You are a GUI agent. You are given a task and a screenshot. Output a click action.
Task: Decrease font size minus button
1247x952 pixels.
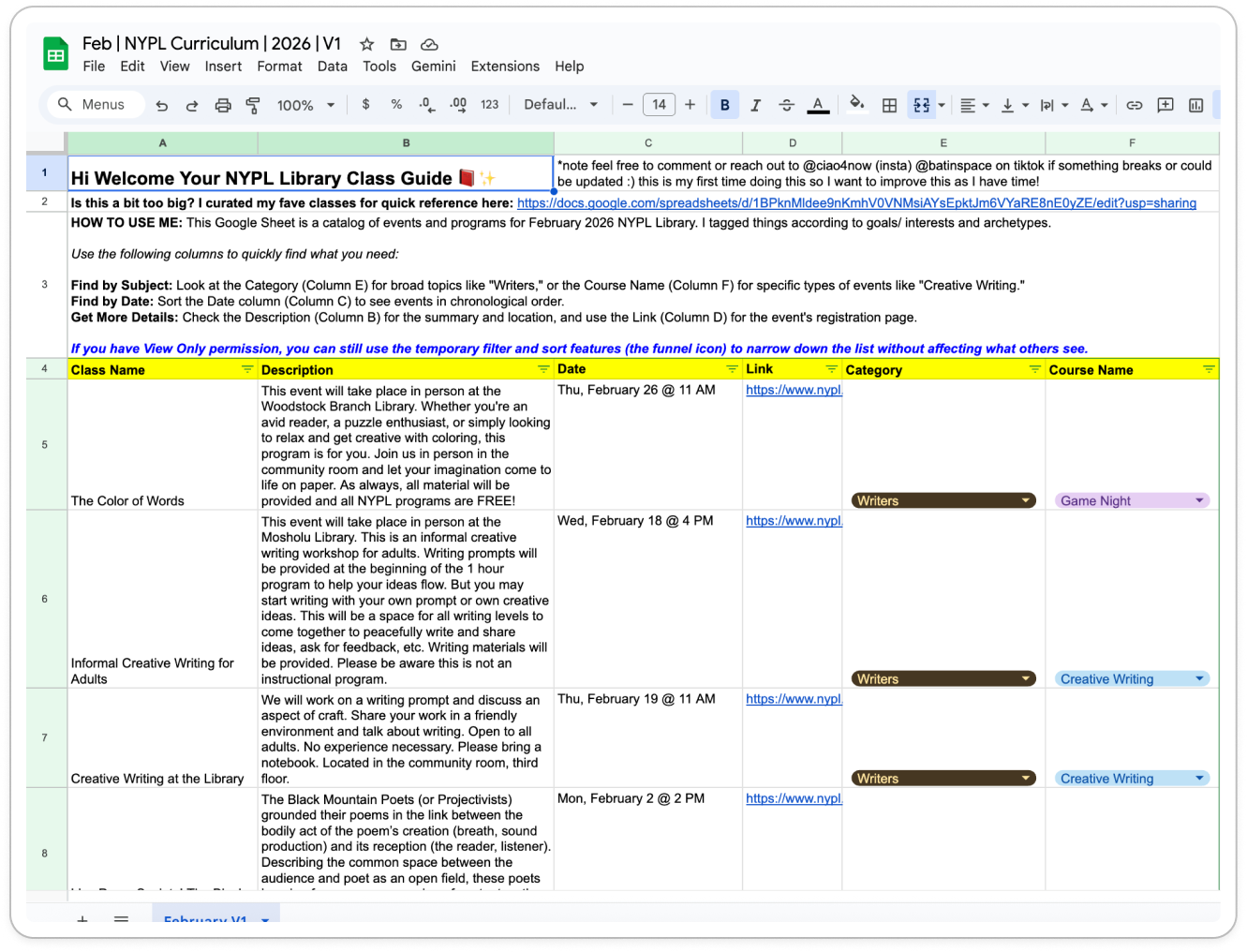628,105
